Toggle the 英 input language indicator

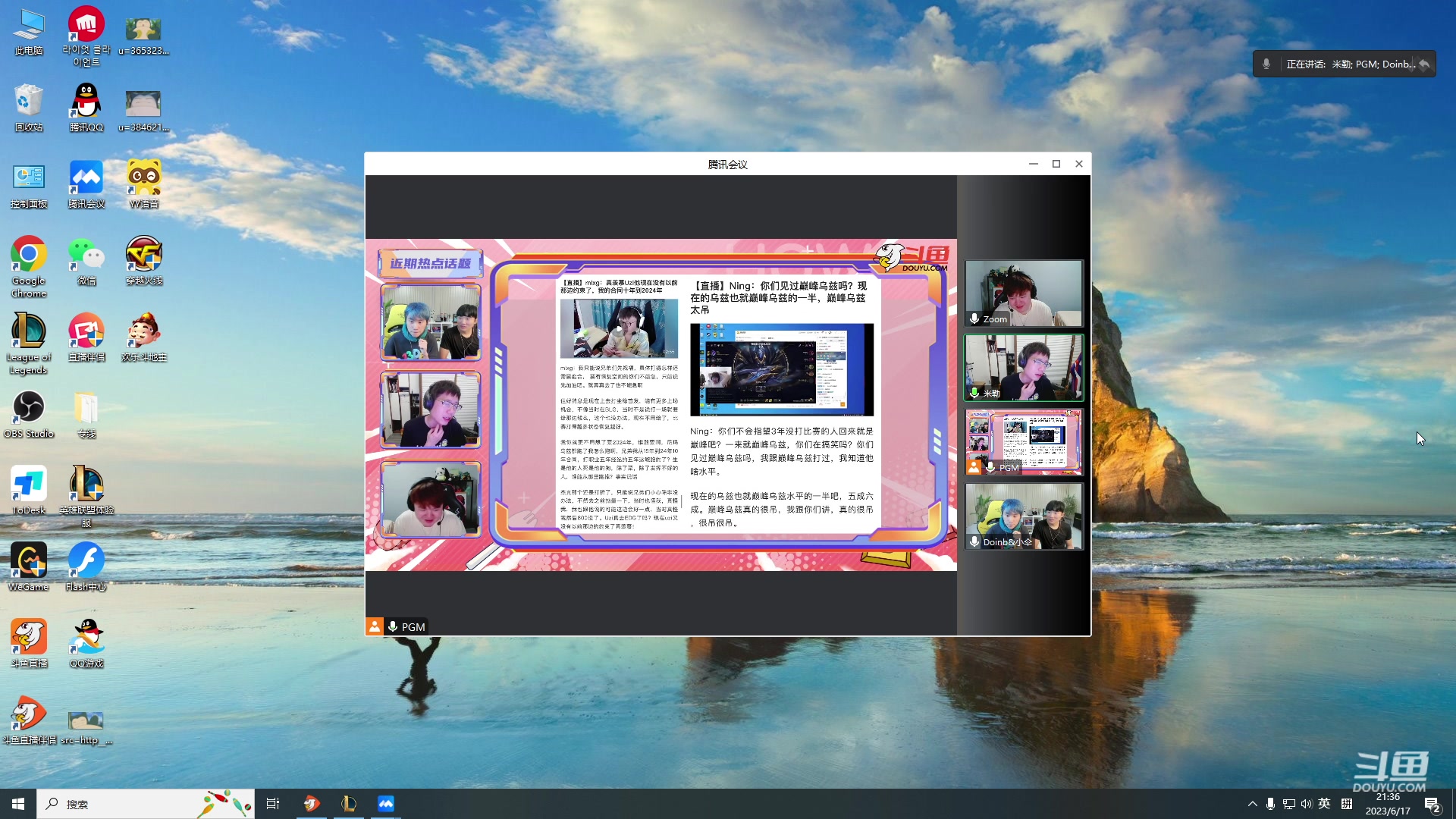point(1324,804)
